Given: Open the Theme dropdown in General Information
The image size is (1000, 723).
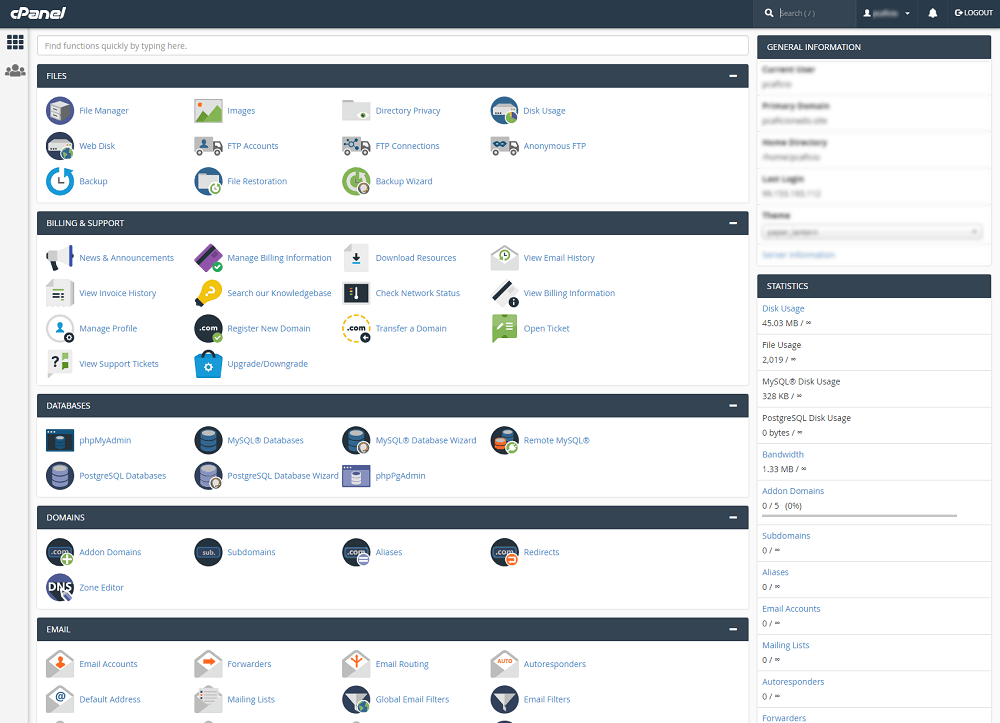Looking at the screenshot, I should tap(872, 233).
